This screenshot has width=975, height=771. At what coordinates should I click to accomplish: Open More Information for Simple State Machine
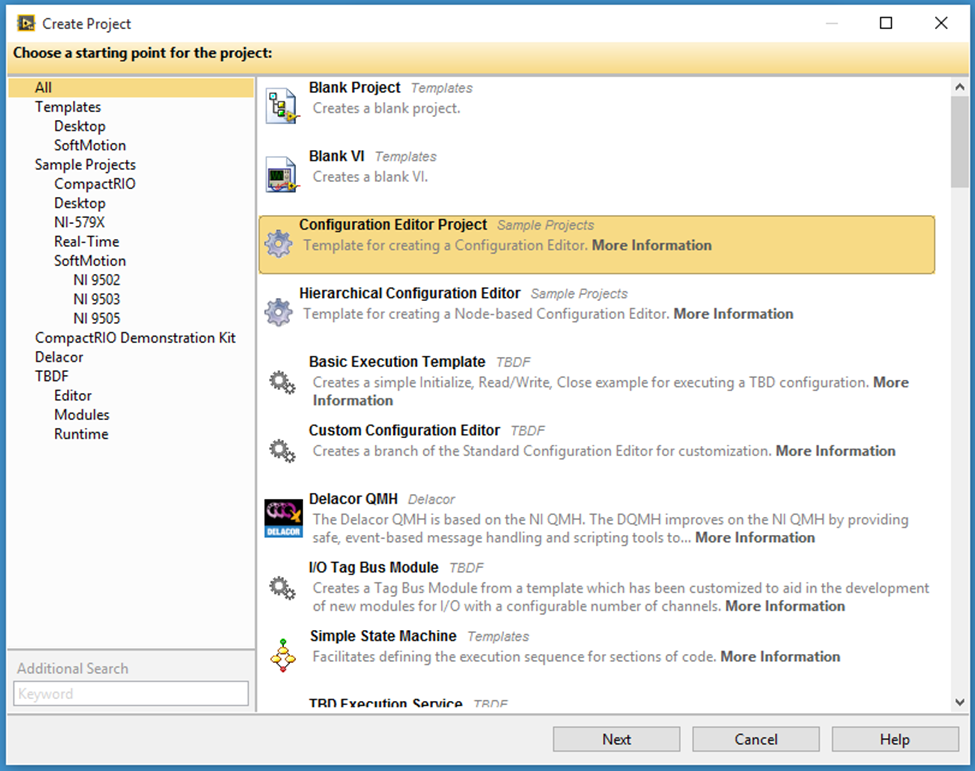(780, 657)
